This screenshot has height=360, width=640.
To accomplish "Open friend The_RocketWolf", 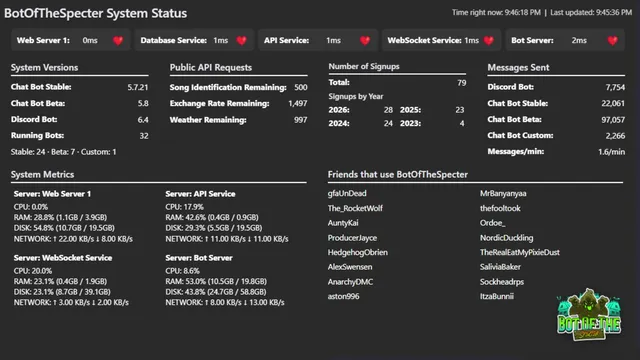I will pos(355,208).
